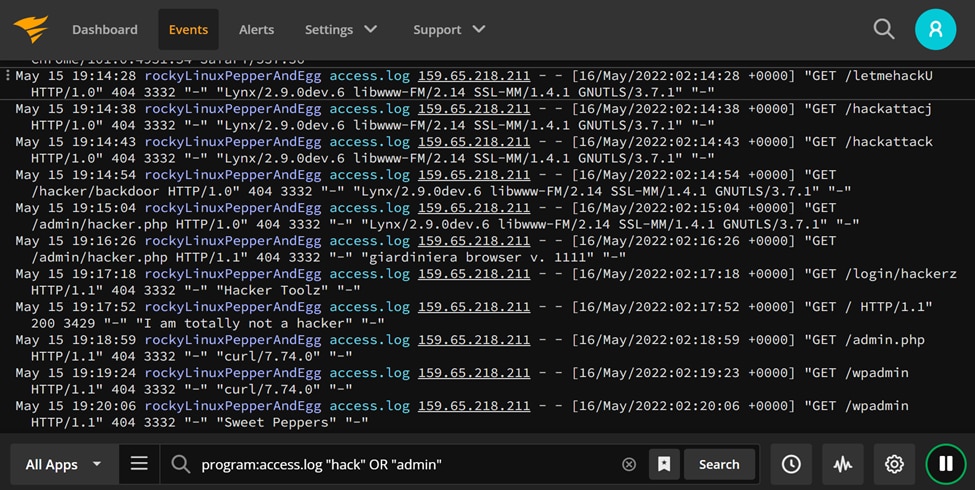
Task: Click the SolarWinds logo icon
Action: tap(30, 29)
